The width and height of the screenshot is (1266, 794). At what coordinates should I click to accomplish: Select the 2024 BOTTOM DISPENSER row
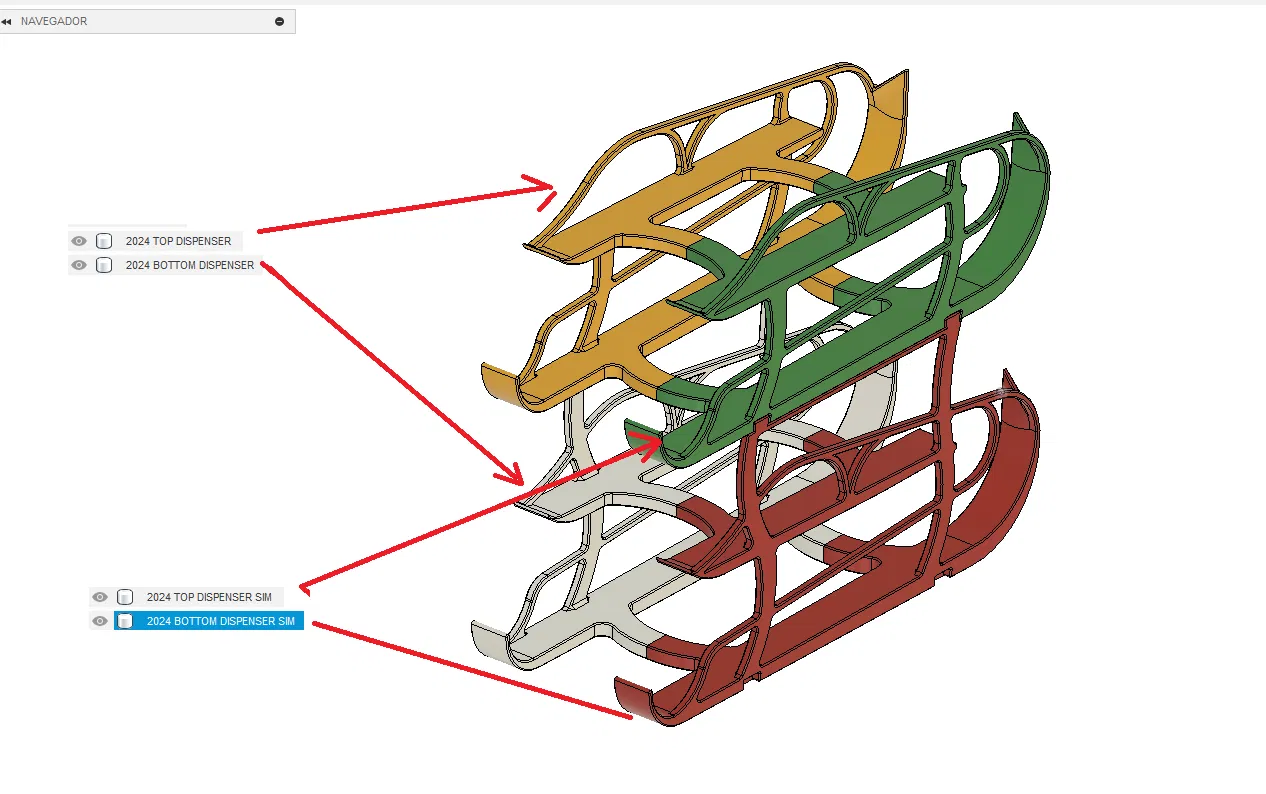pyautogui.click(x=164, y=265)
